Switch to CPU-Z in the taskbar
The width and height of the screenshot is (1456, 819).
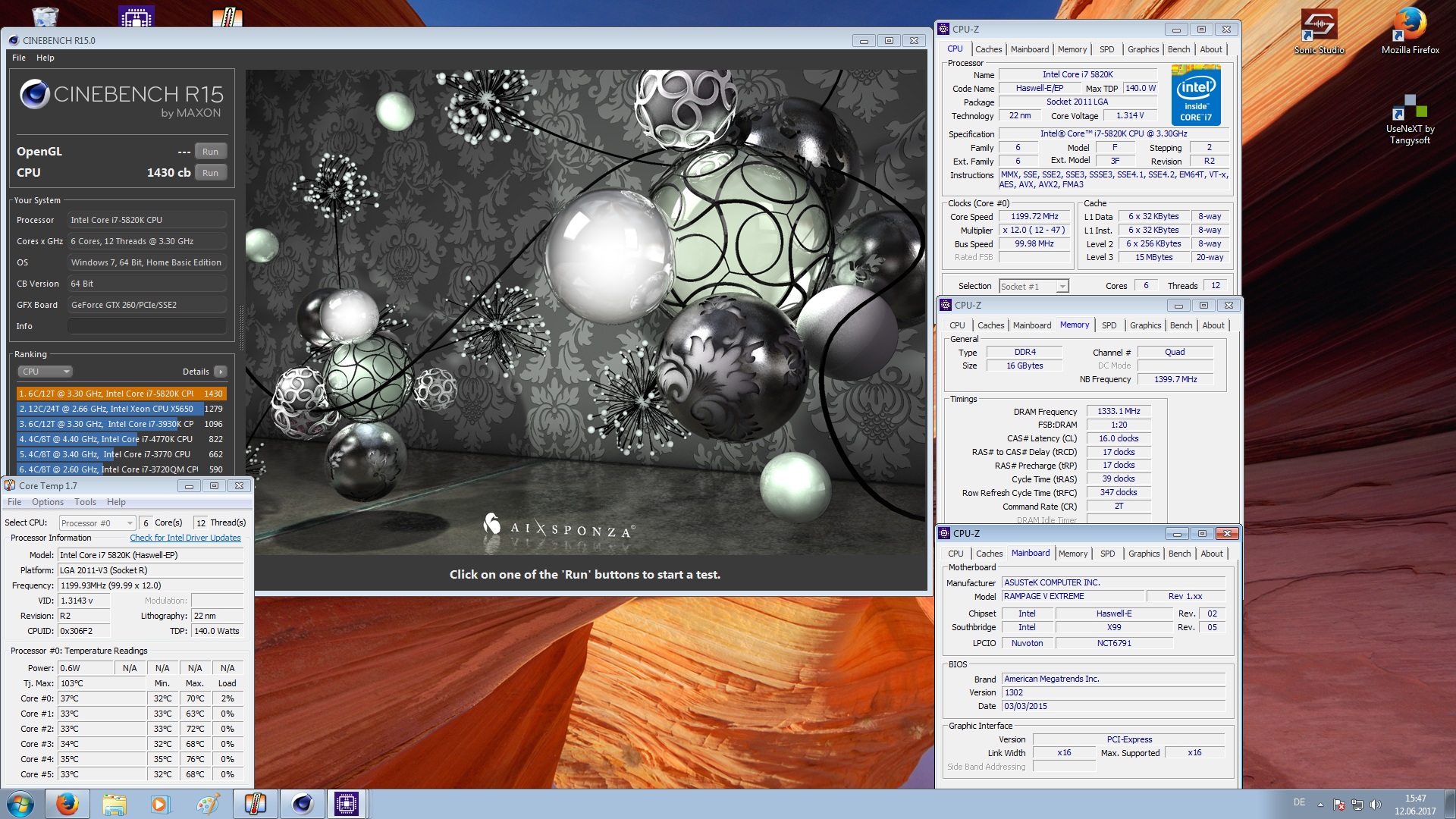click(x=347, y=804)
